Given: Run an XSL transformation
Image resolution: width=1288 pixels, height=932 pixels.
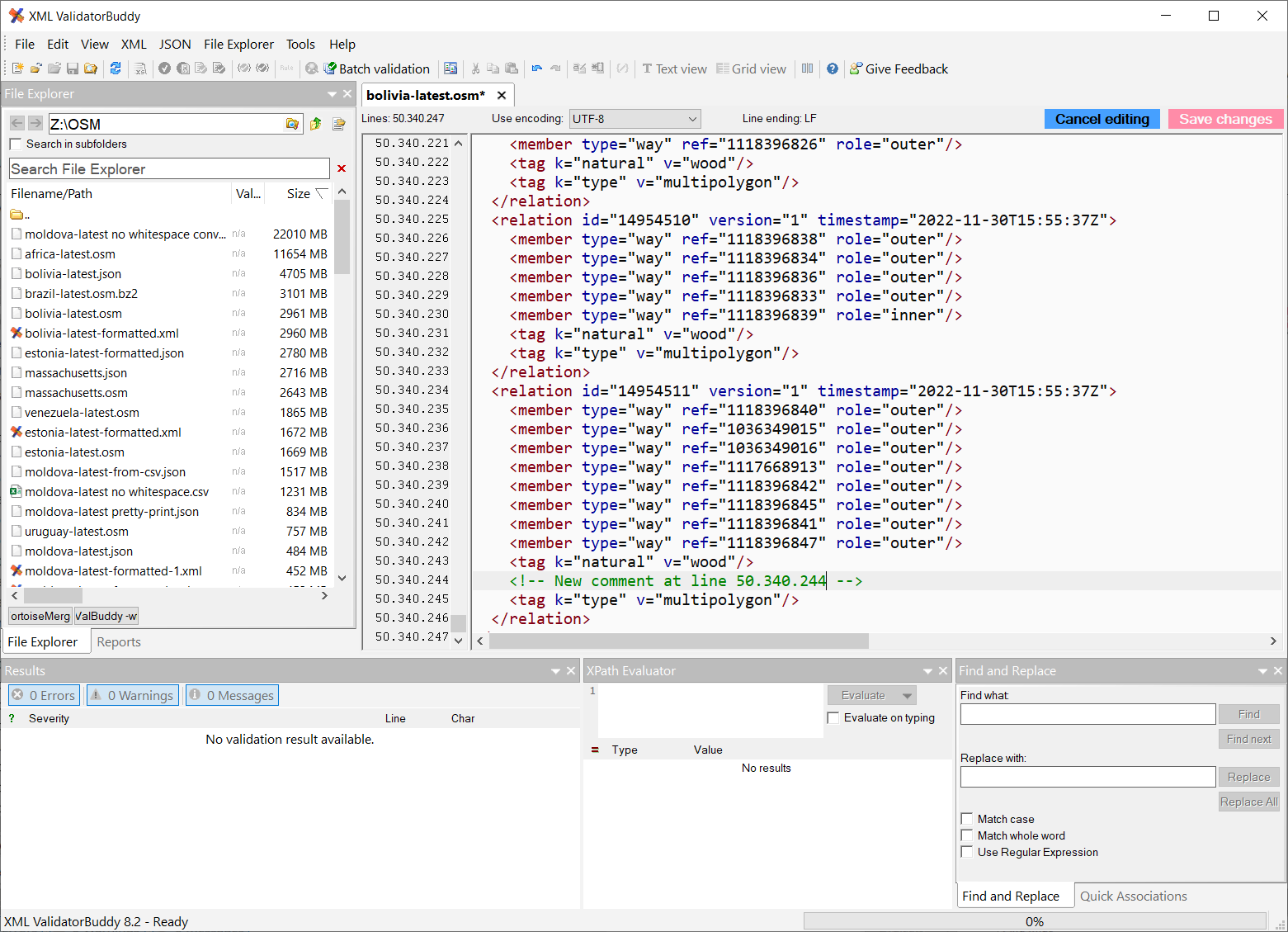Looking at the screenshot, I should [x=141, y=69].
